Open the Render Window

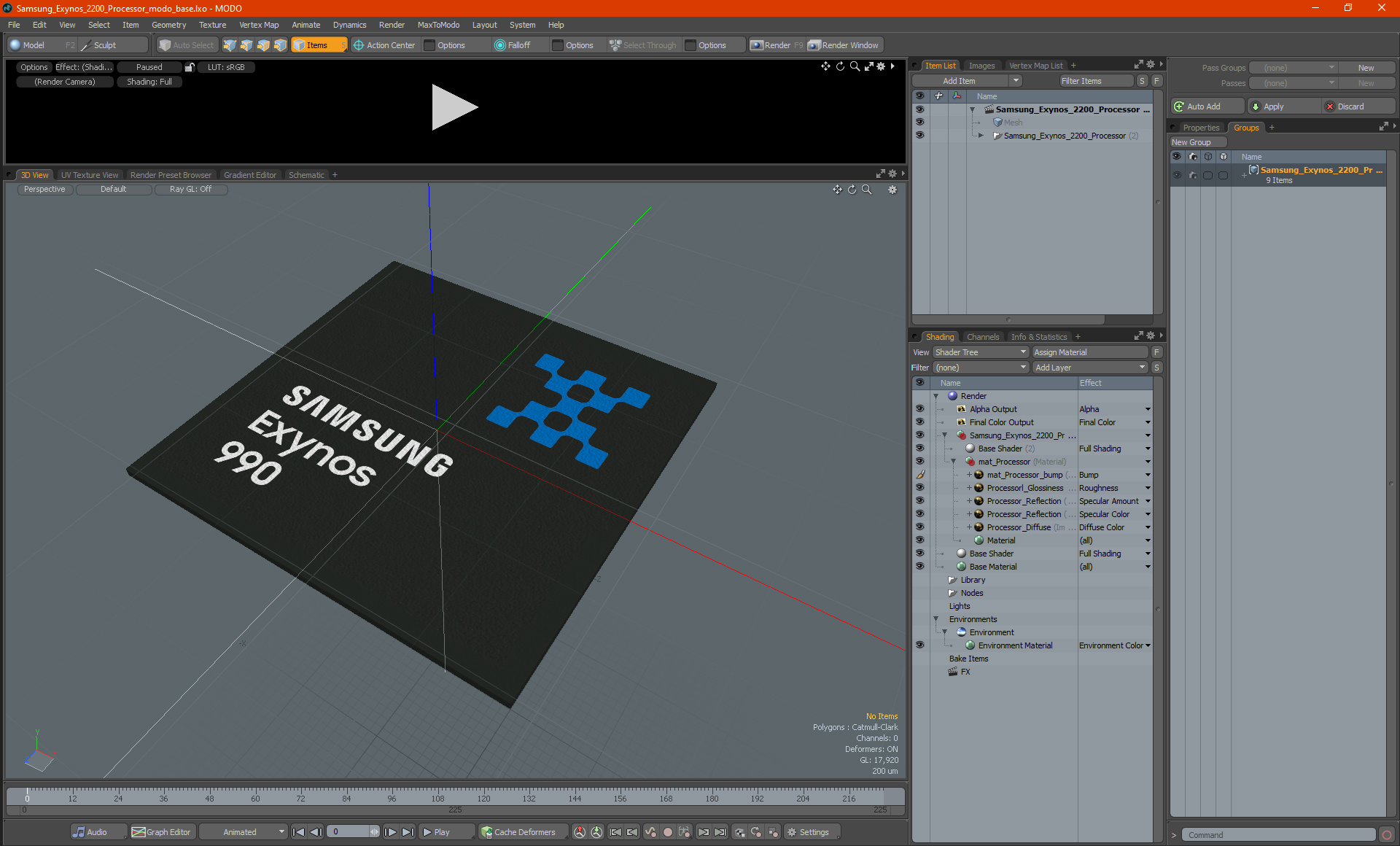pos(844,45)
